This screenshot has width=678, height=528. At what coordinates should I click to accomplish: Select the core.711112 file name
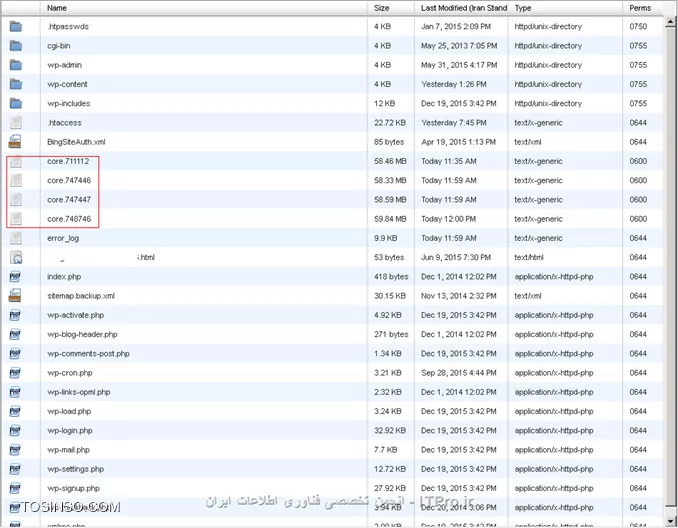tap(68, 161)
